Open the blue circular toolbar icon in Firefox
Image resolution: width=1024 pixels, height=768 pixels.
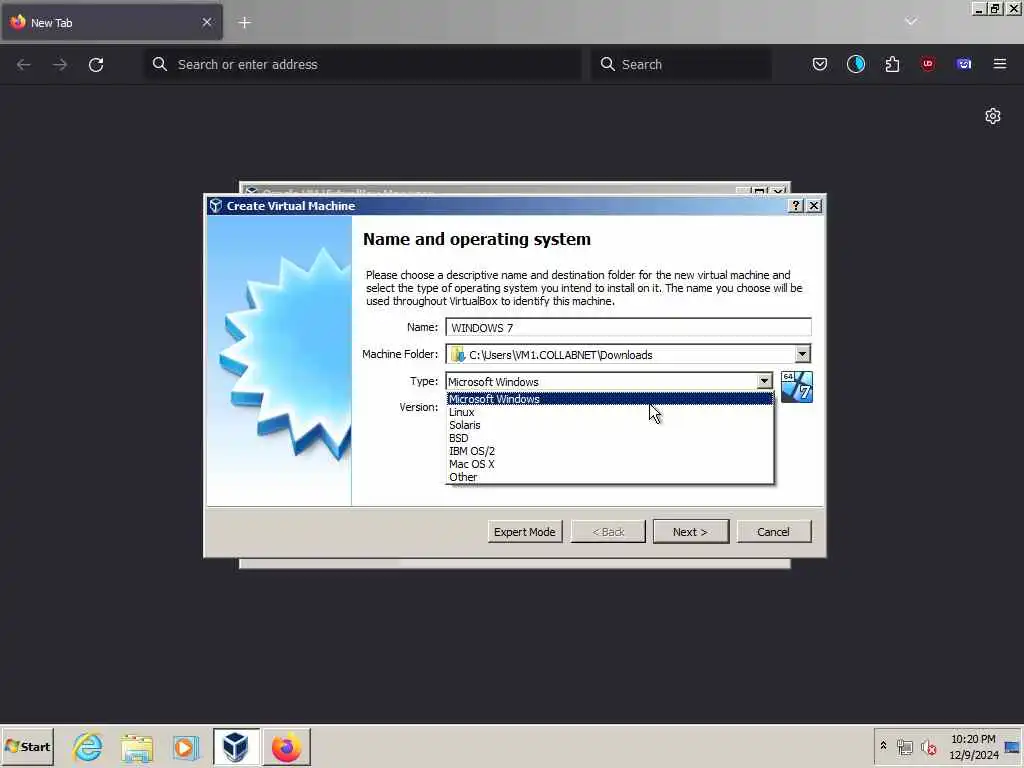point(856,64)
